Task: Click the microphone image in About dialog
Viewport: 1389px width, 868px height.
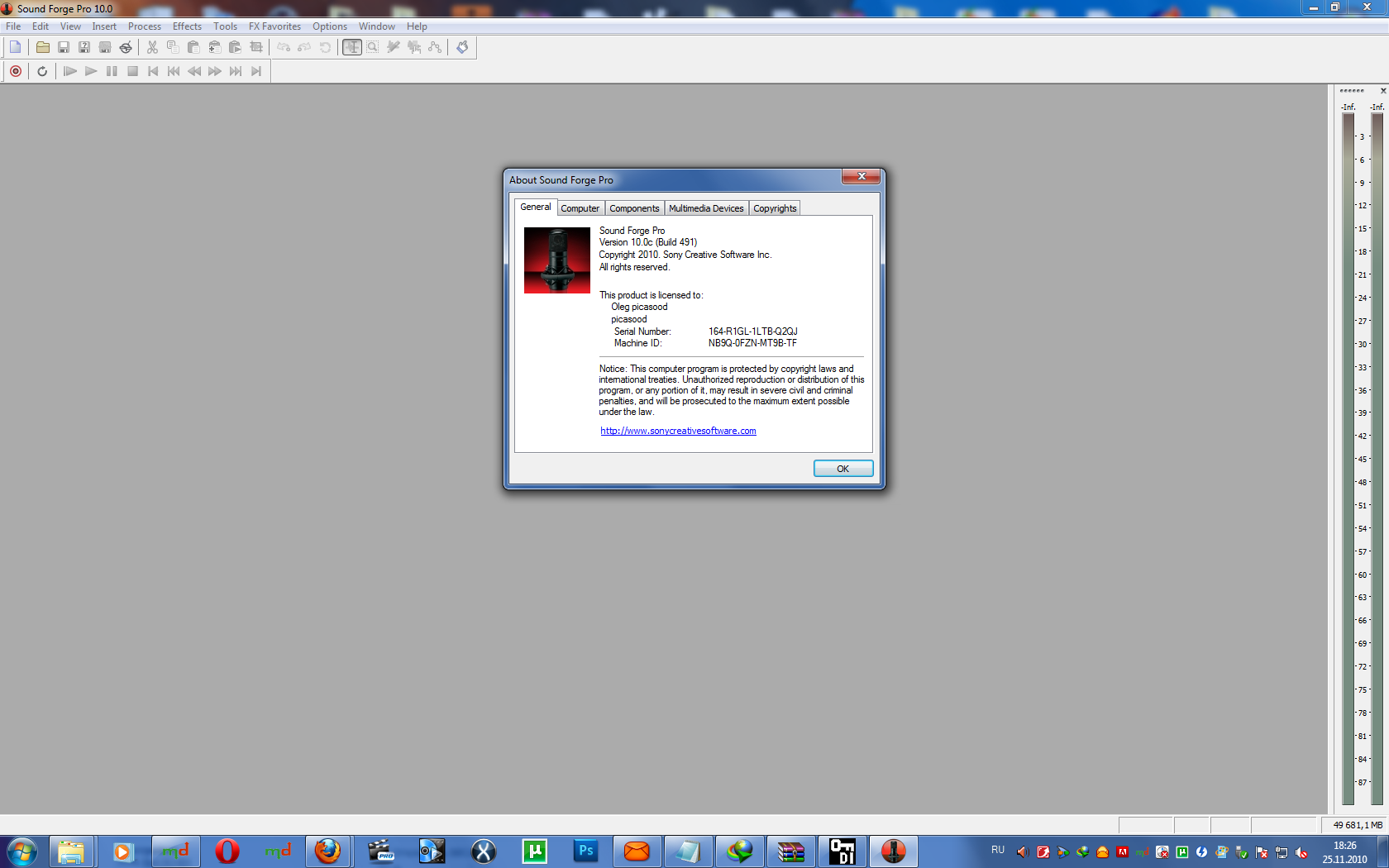Action: (557, 260)
